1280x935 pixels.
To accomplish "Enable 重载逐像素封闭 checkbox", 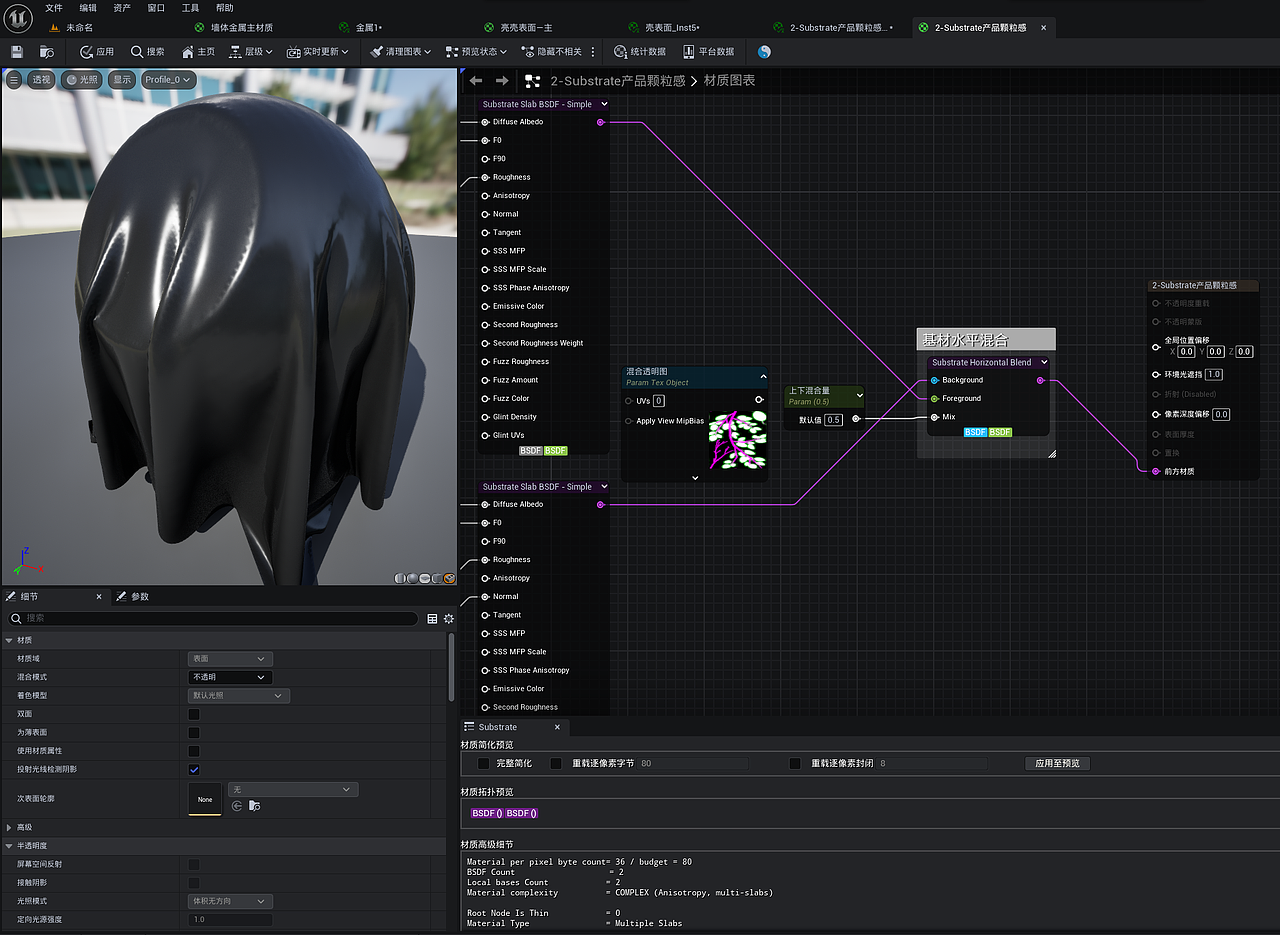I will (795, 764).
